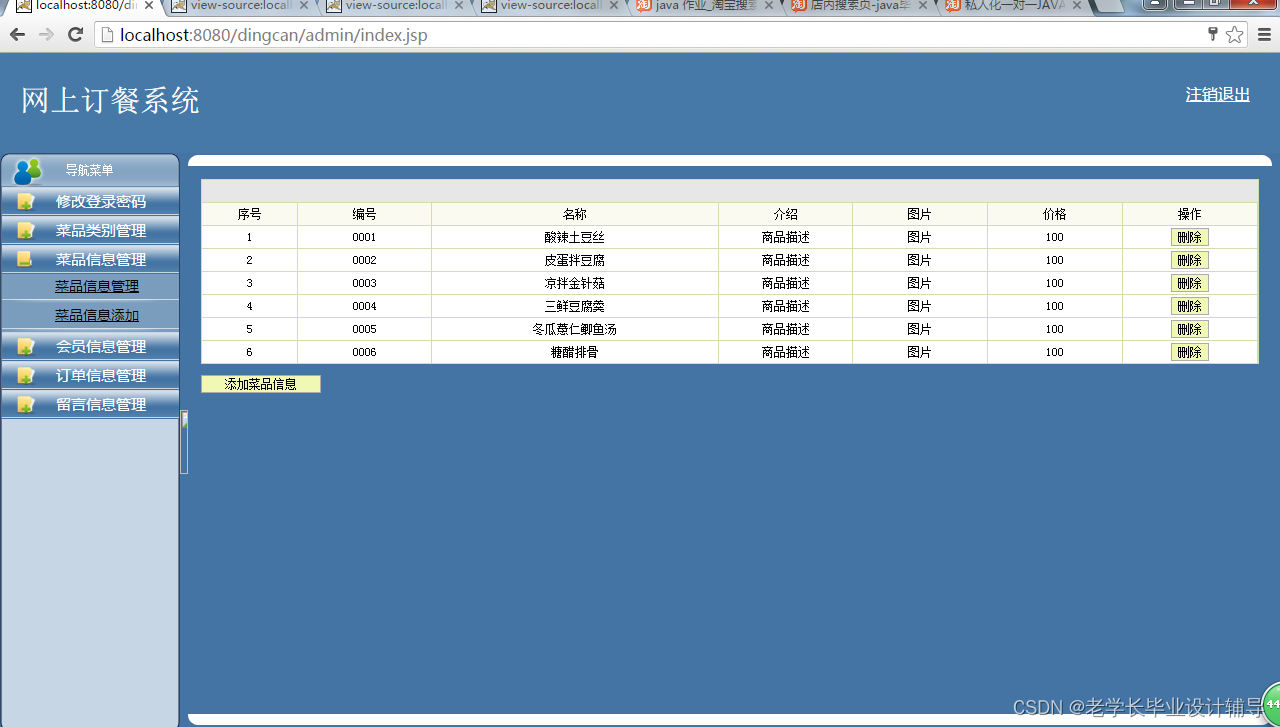Click the 添加菜品信息 button
The image size is (1280, 727).
click(261, 384)
